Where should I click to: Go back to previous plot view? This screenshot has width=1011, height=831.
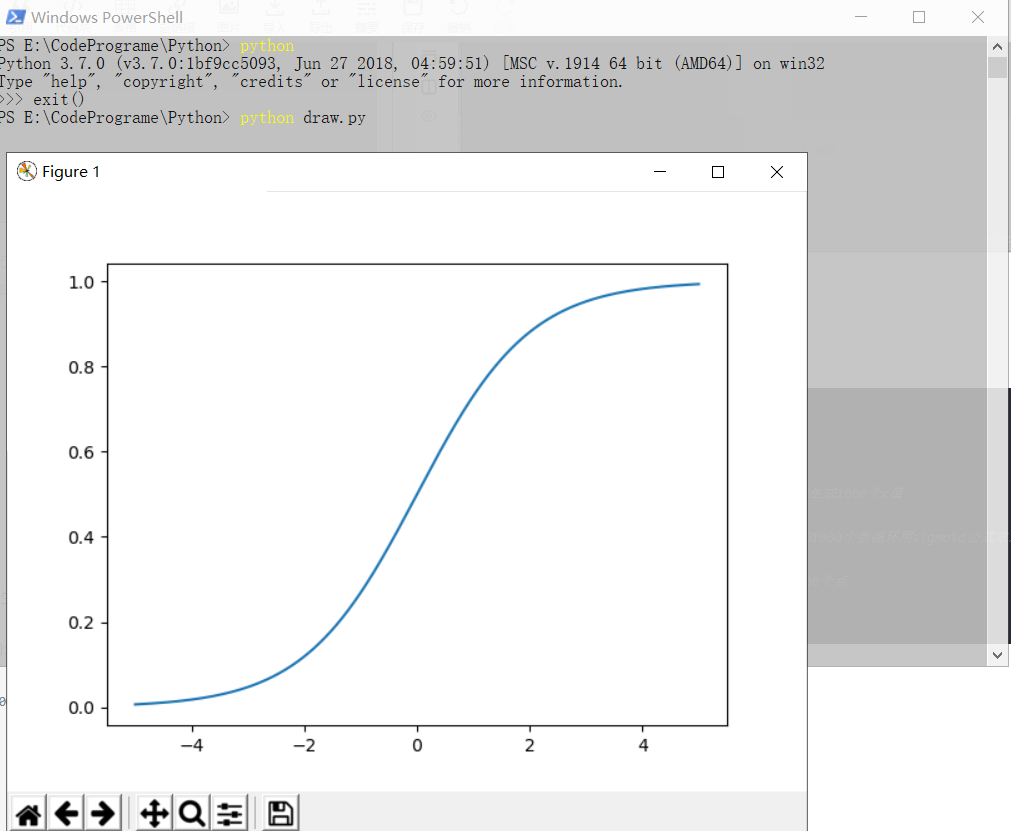point(66,814)
